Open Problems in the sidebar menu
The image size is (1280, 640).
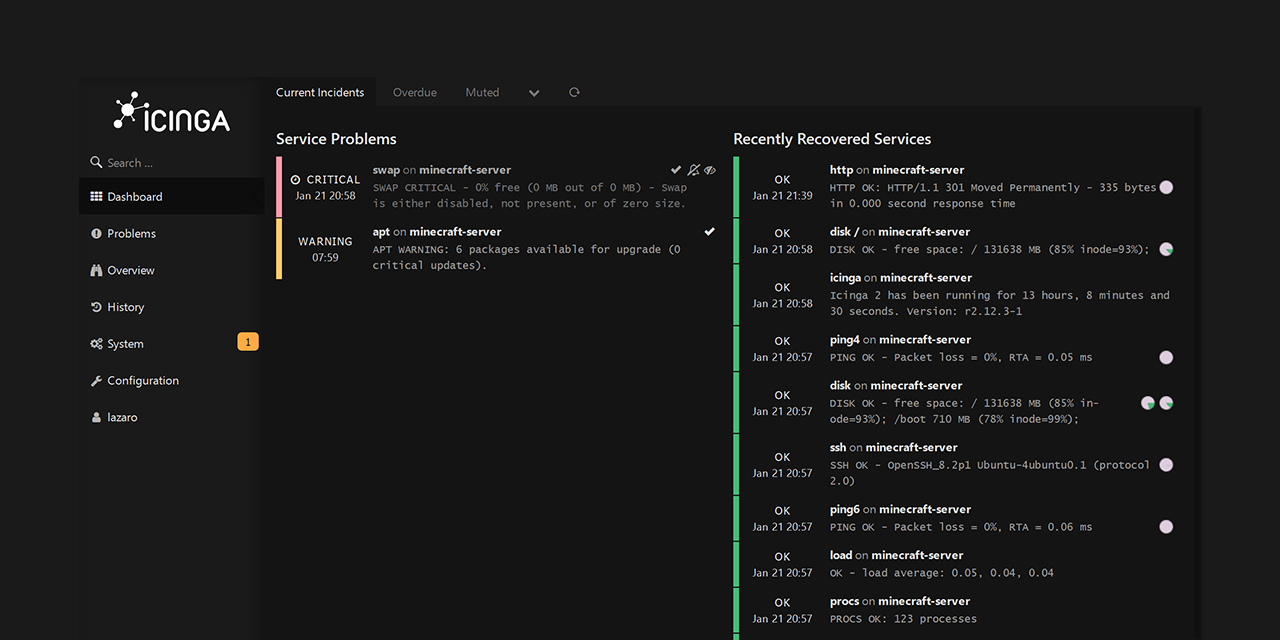pos(171,233)
